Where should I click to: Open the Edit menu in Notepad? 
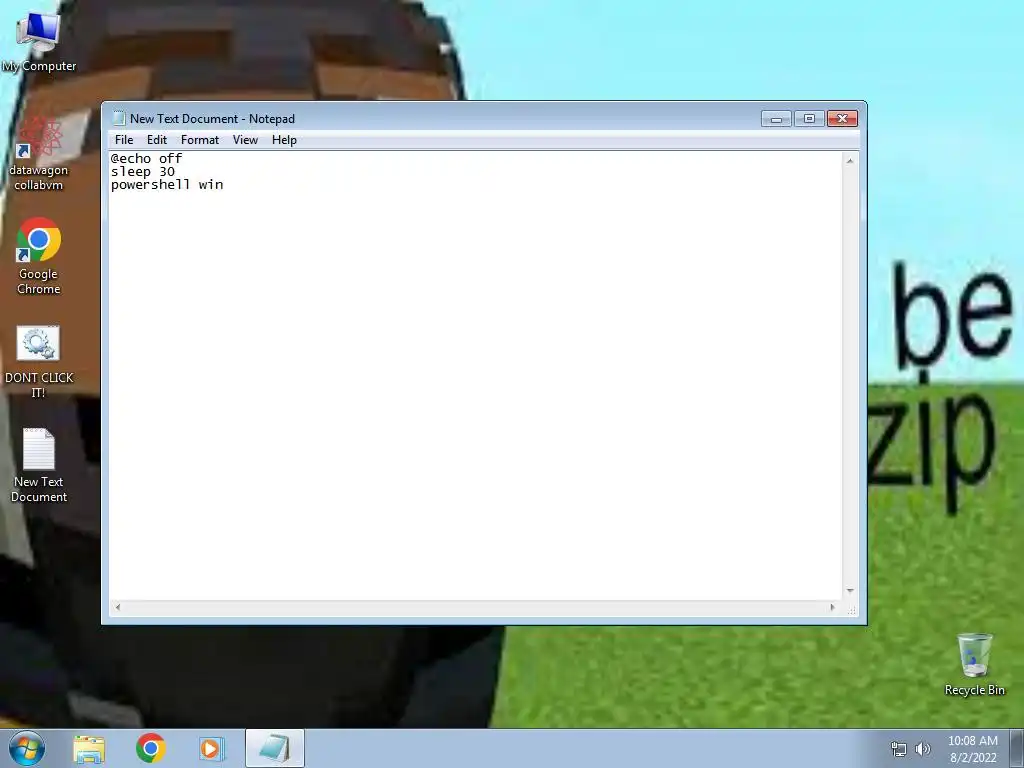(157, 140)
